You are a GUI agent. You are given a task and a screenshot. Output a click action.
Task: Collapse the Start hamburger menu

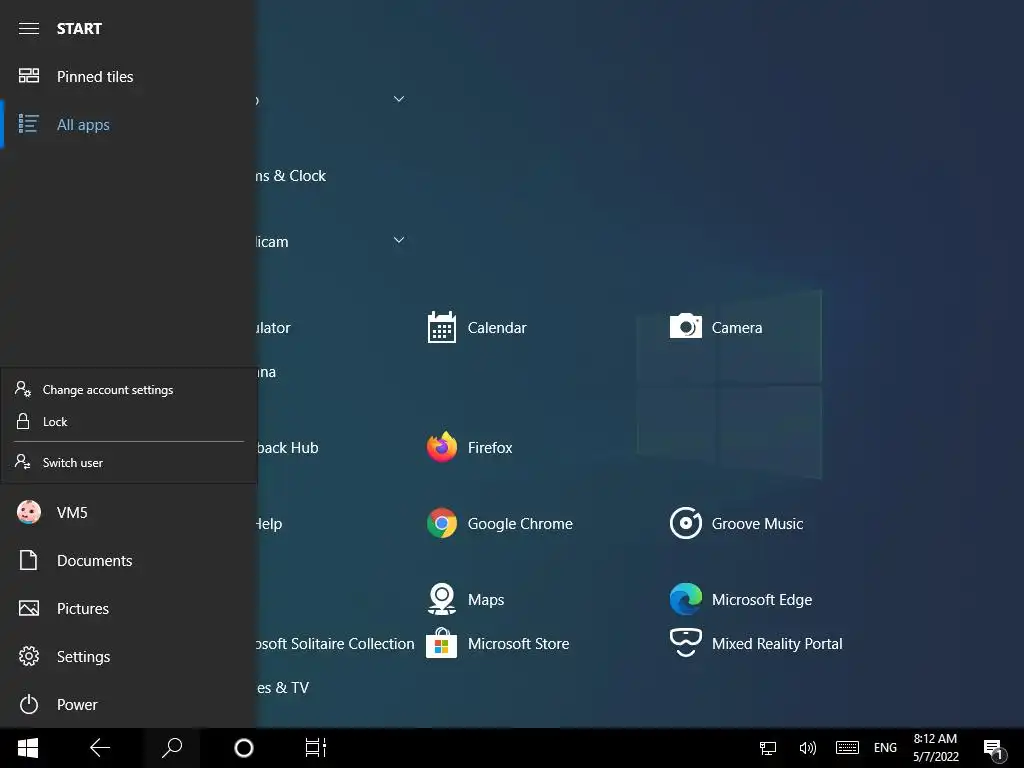click(29, 29)
